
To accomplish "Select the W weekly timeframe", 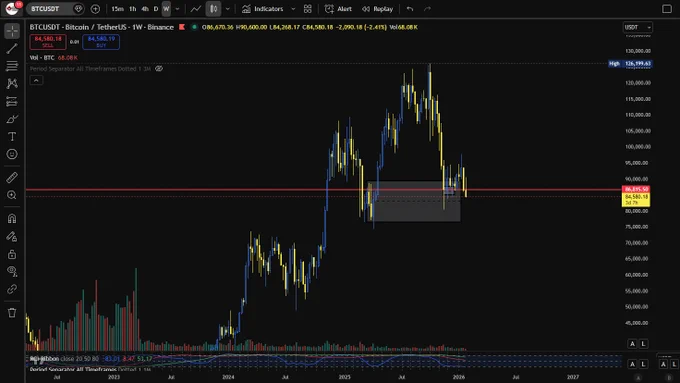I will click(166, 9).
